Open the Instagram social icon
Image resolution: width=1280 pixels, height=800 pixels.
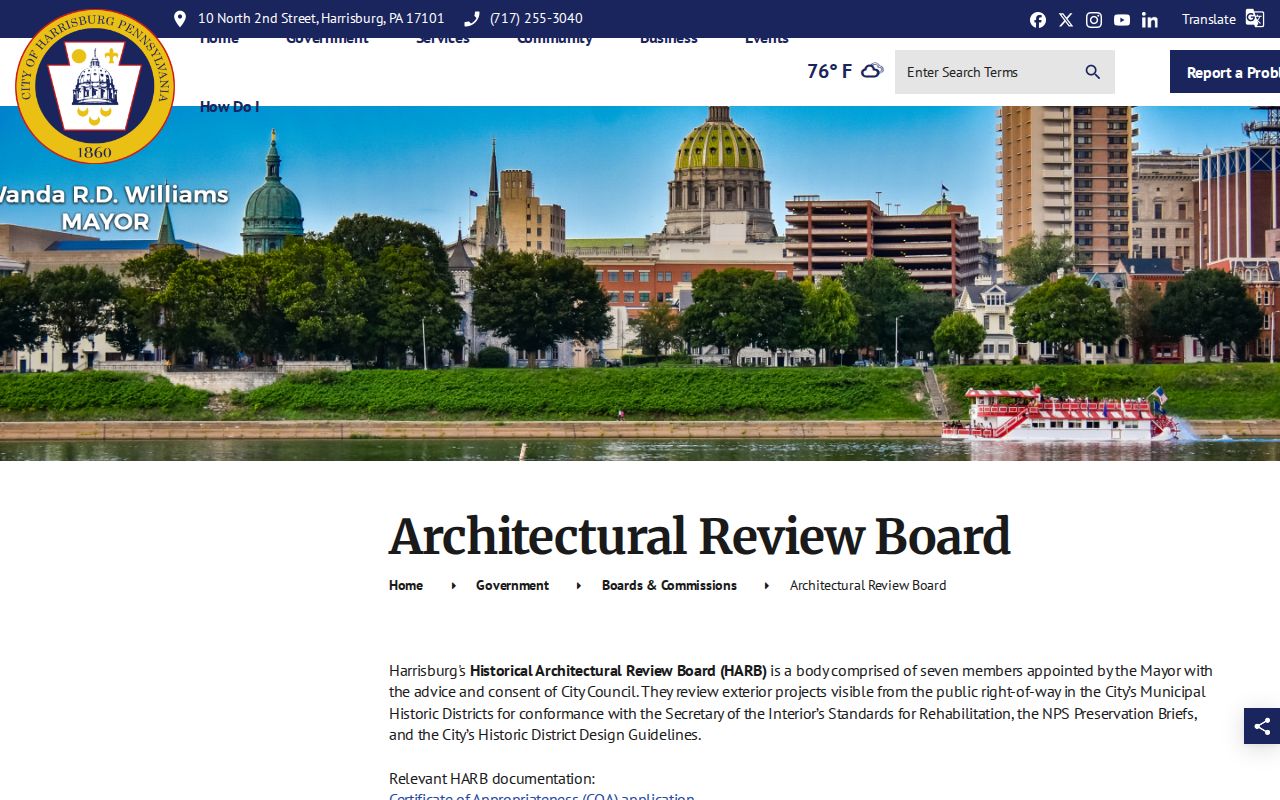coord(1094,20)
